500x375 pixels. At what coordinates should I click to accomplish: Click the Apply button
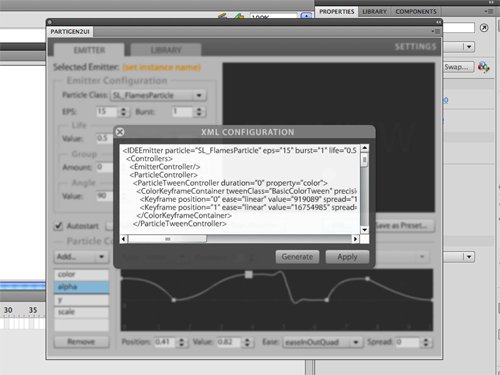coord(347,257)
